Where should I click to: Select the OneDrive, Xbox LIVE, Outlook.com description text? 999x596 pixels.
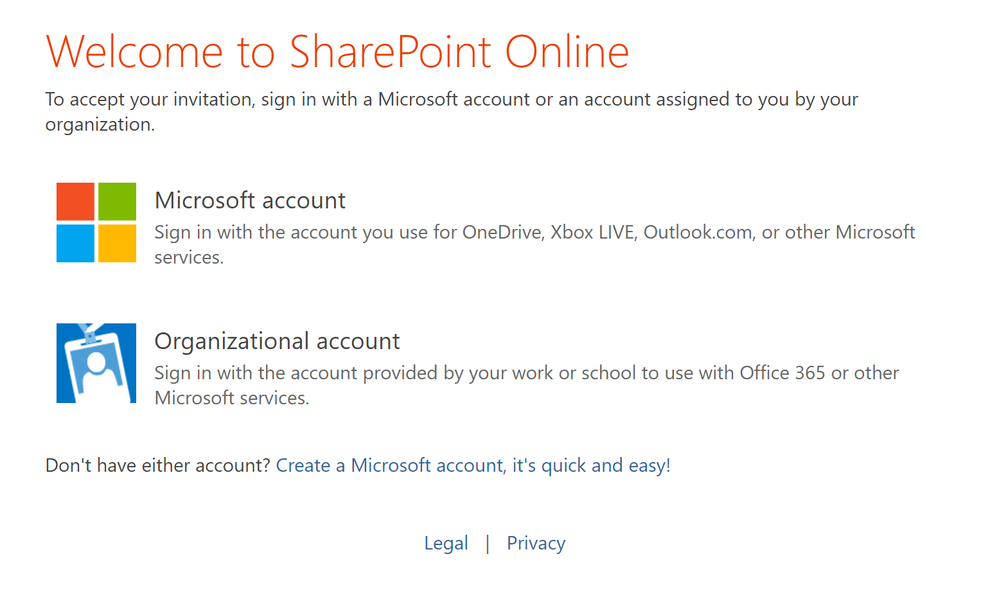coord(535,244)
